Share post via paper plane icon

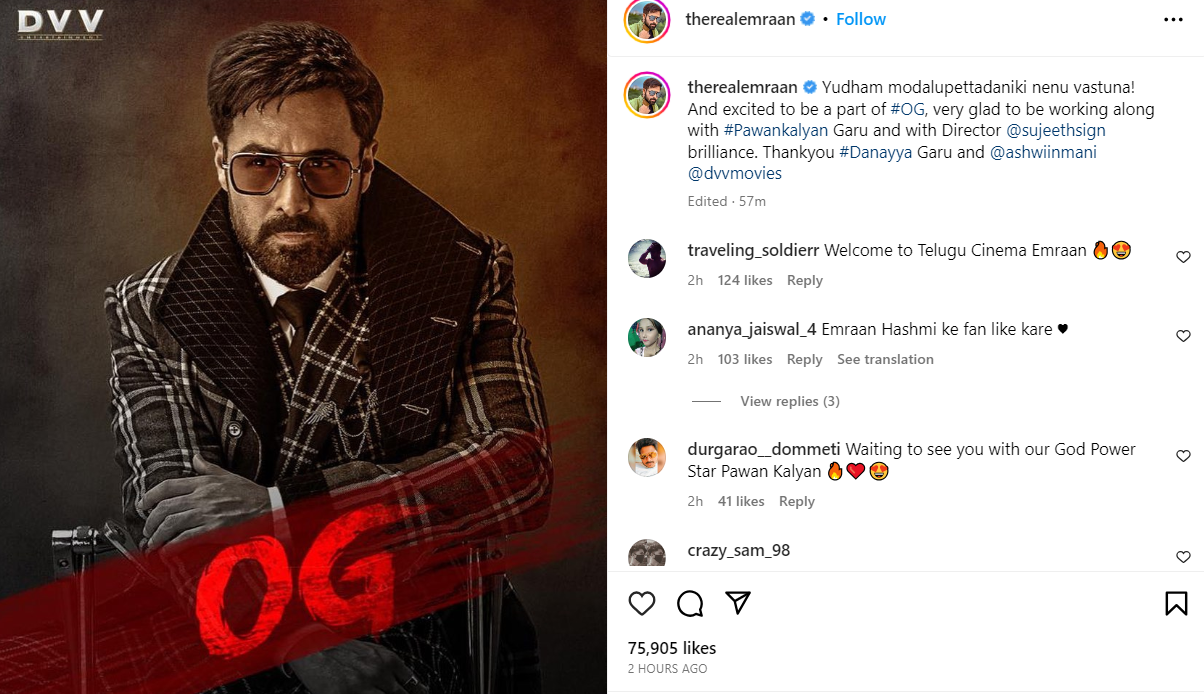coord(738,603)
